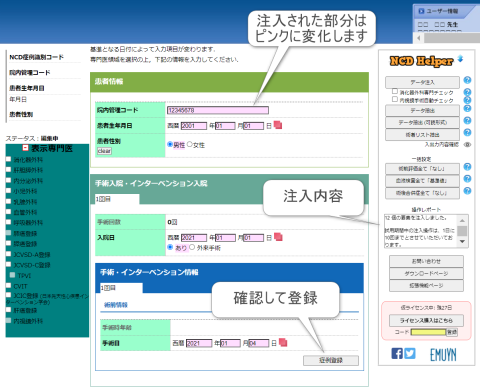Check the CVIT checkbox
480x390 pixels.
(9, 286)
